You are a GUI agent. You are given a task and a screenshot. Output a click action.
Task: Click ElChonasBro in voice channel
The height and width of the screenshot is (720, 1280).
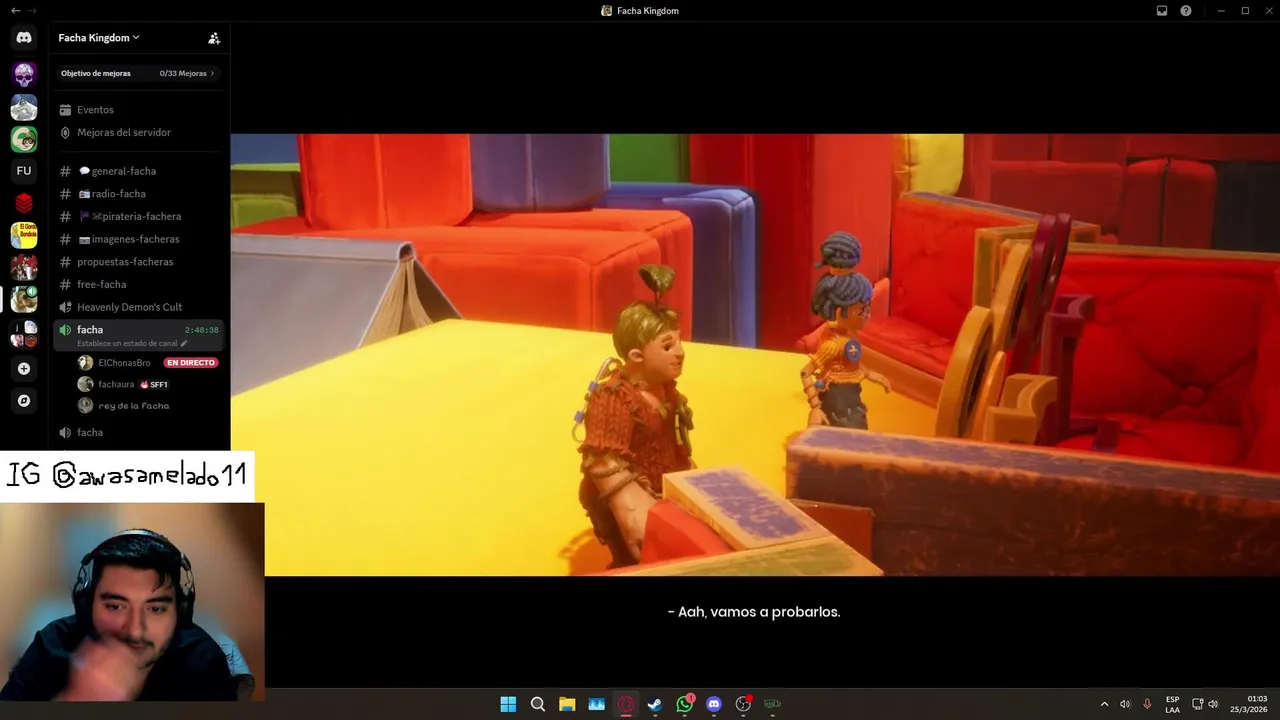[124, 363]
